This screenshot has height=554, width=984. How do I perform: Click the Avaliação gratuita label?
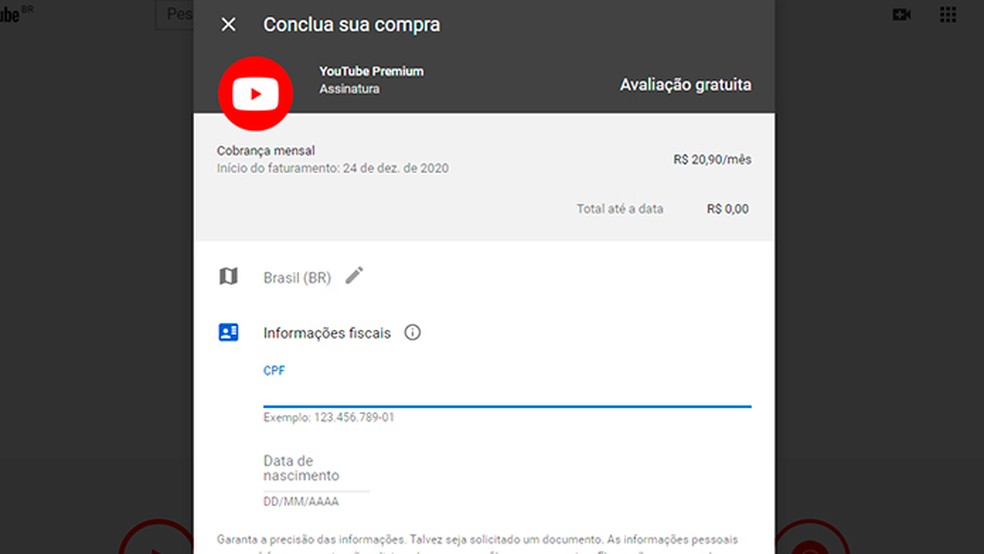[685, 85]
